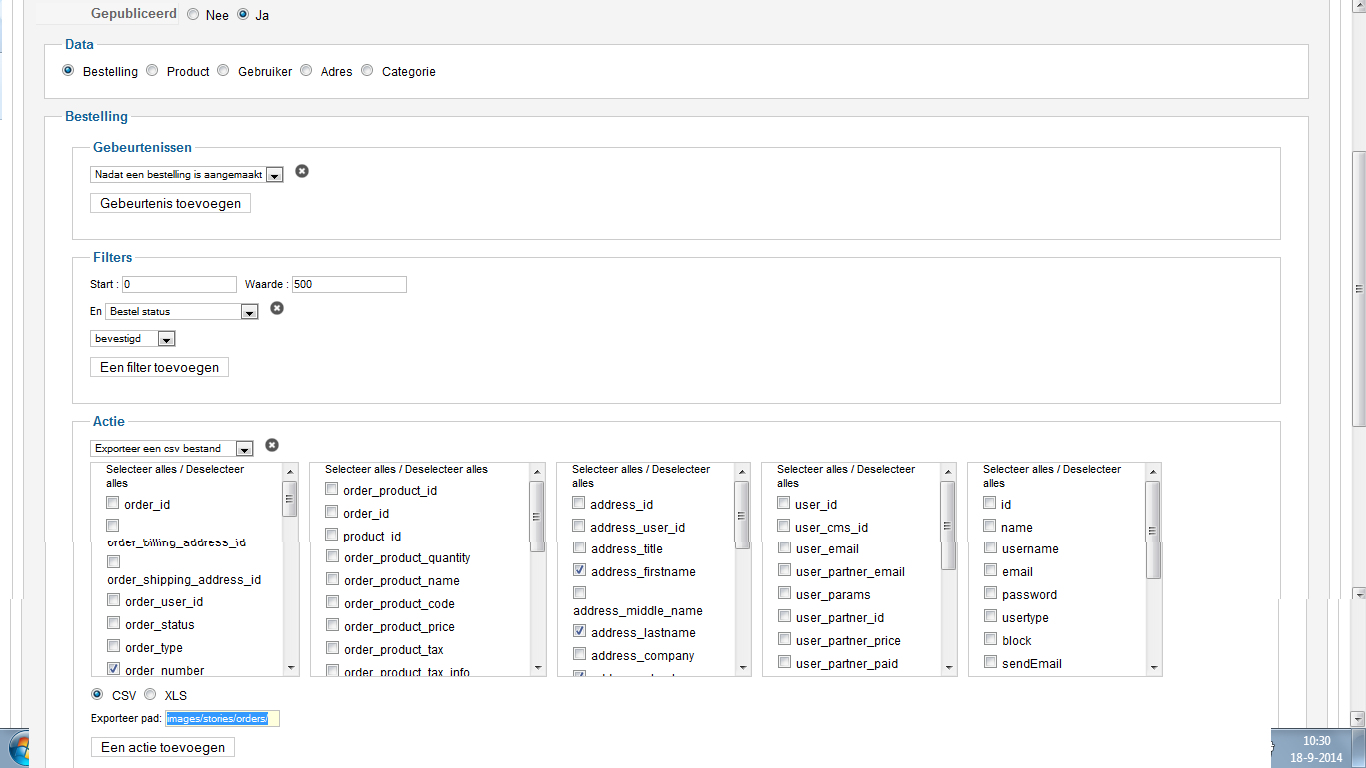The height and width of the screenshot is (768, 1366).
Task: Check the user_email checkbox
Action: click(784, 547)
